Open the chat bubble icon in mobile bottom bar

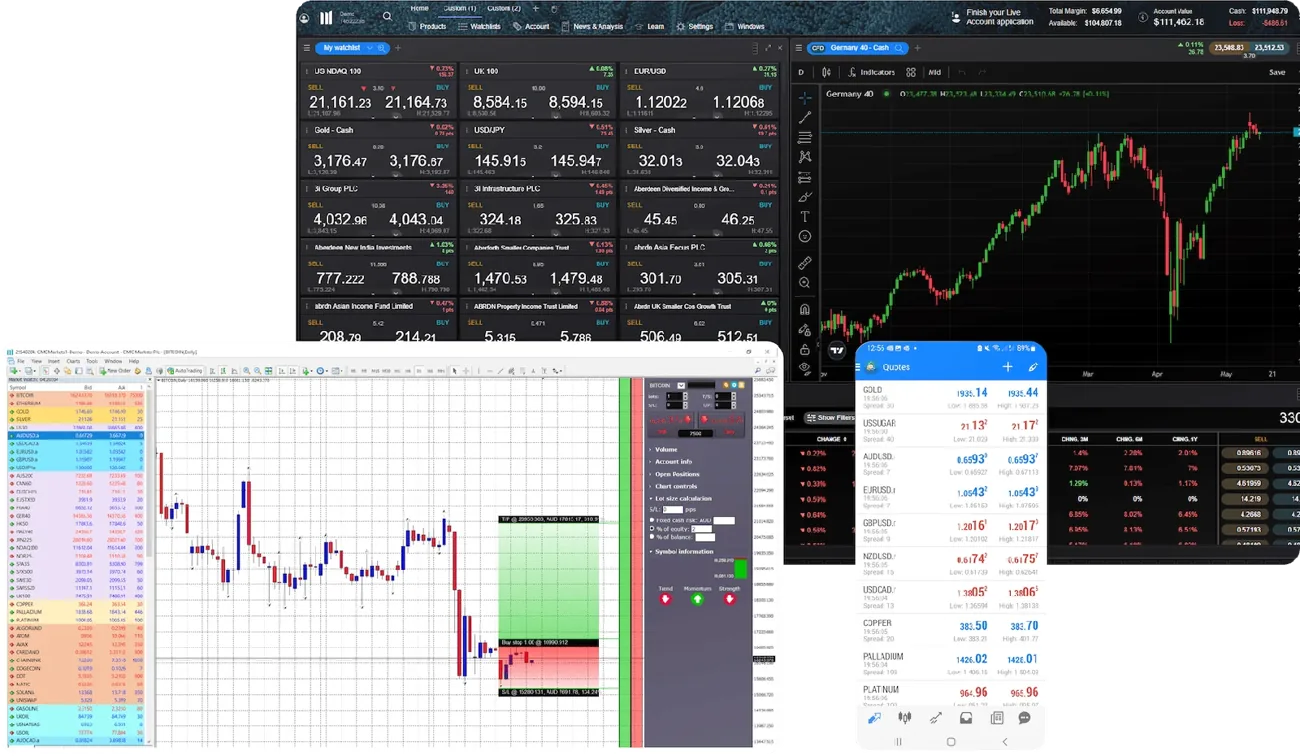click(x=1025, y=718)
